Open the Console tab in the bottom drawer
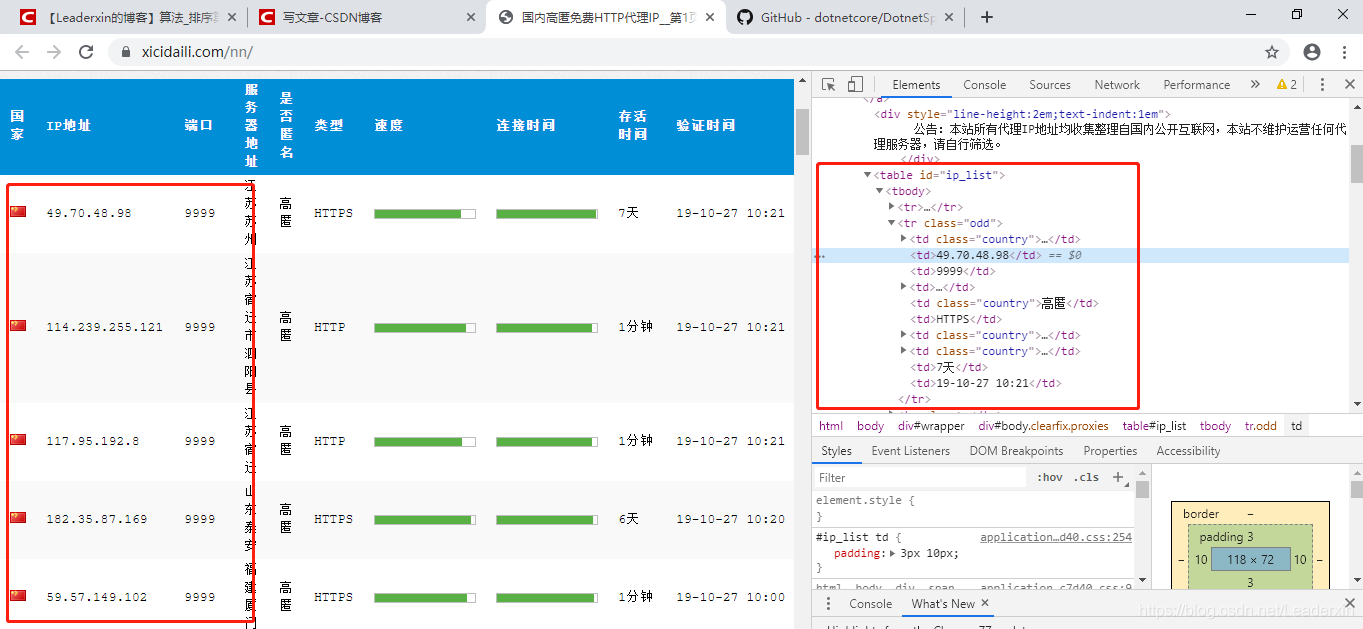Viewport: 1363px width, 629px height. pos(871,604)
